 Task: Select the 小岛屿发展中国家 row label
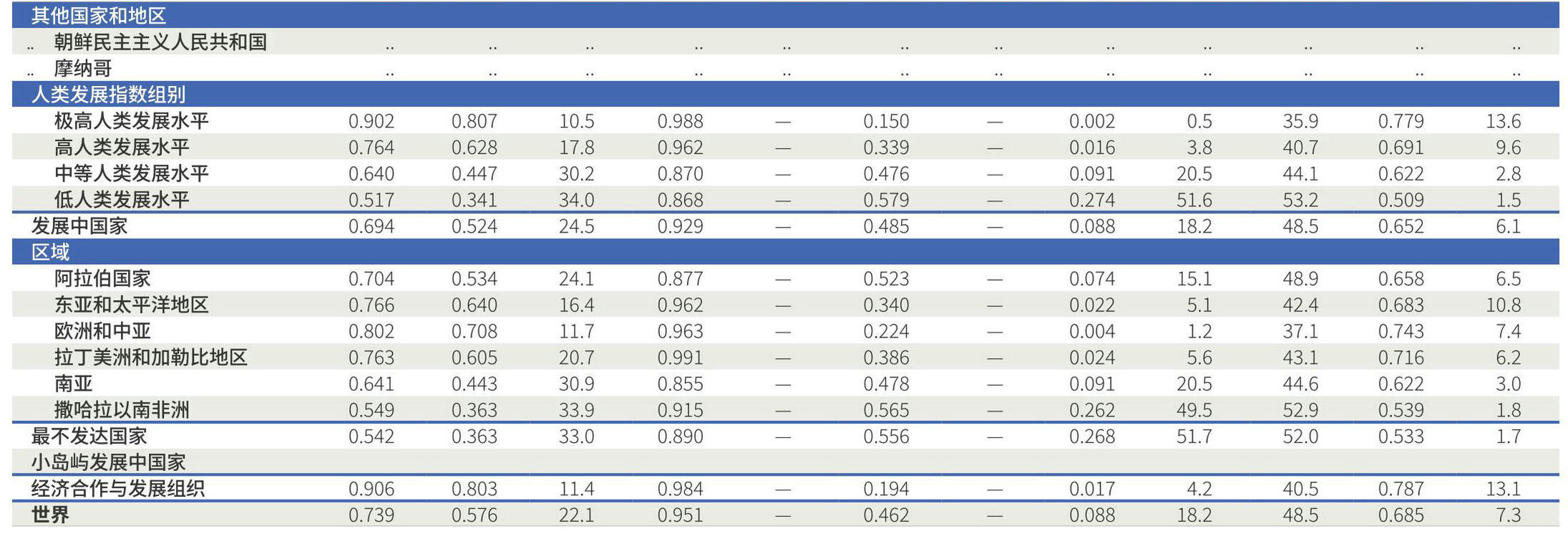(x=108, y=462)
